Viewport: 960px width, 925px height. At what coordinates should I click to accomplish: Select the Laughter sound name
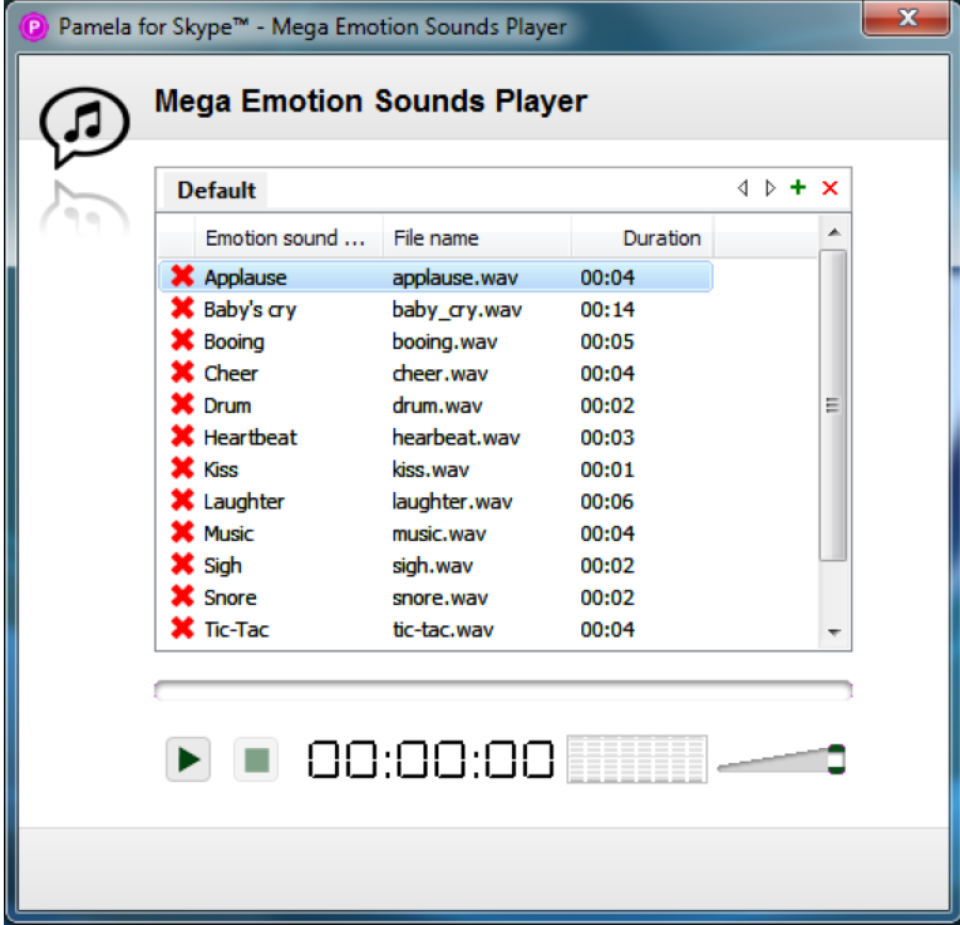point(244,502)
